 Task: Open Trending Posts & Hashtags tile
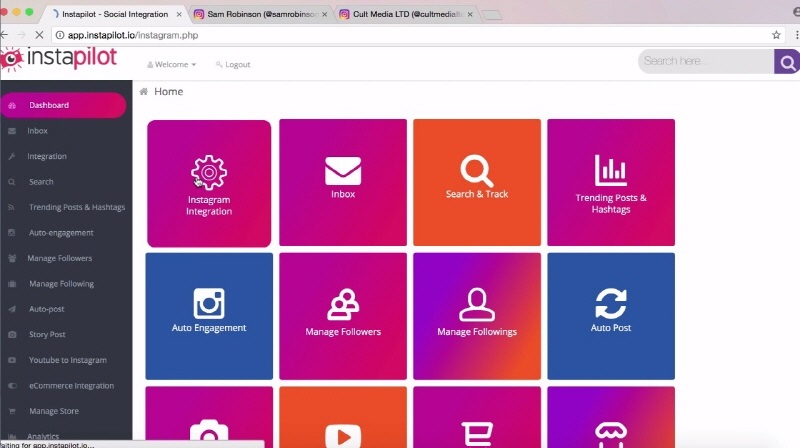(x=611, y=182)
